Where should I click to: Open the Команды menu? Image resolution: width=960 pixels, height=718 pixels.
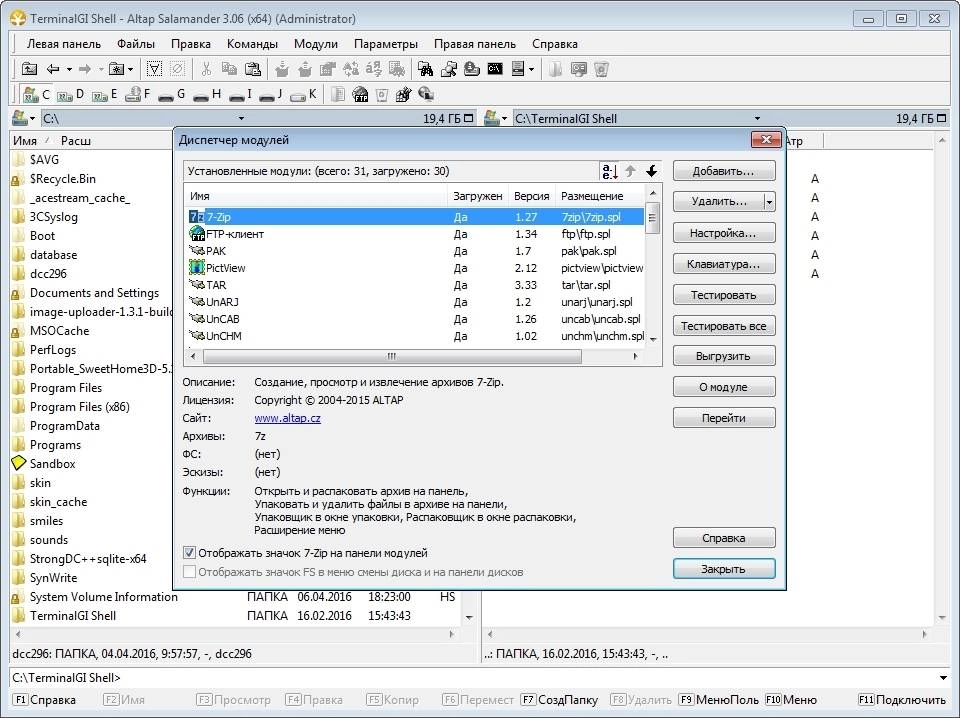(x=252, y=44)
